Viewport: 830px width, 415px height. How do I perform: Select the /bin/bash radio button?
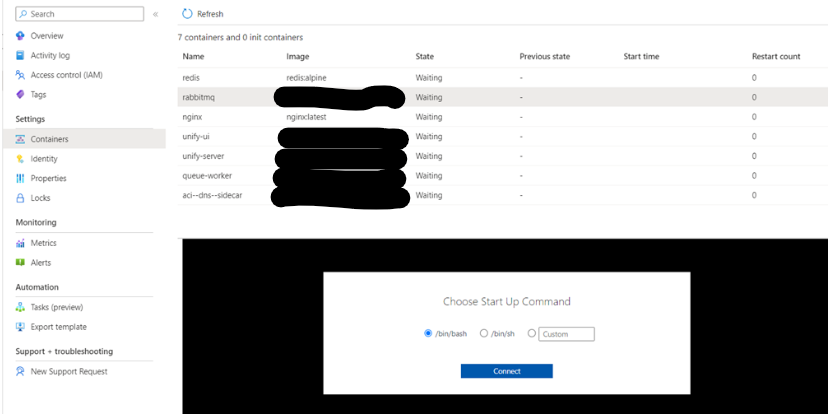coord(428,333)
